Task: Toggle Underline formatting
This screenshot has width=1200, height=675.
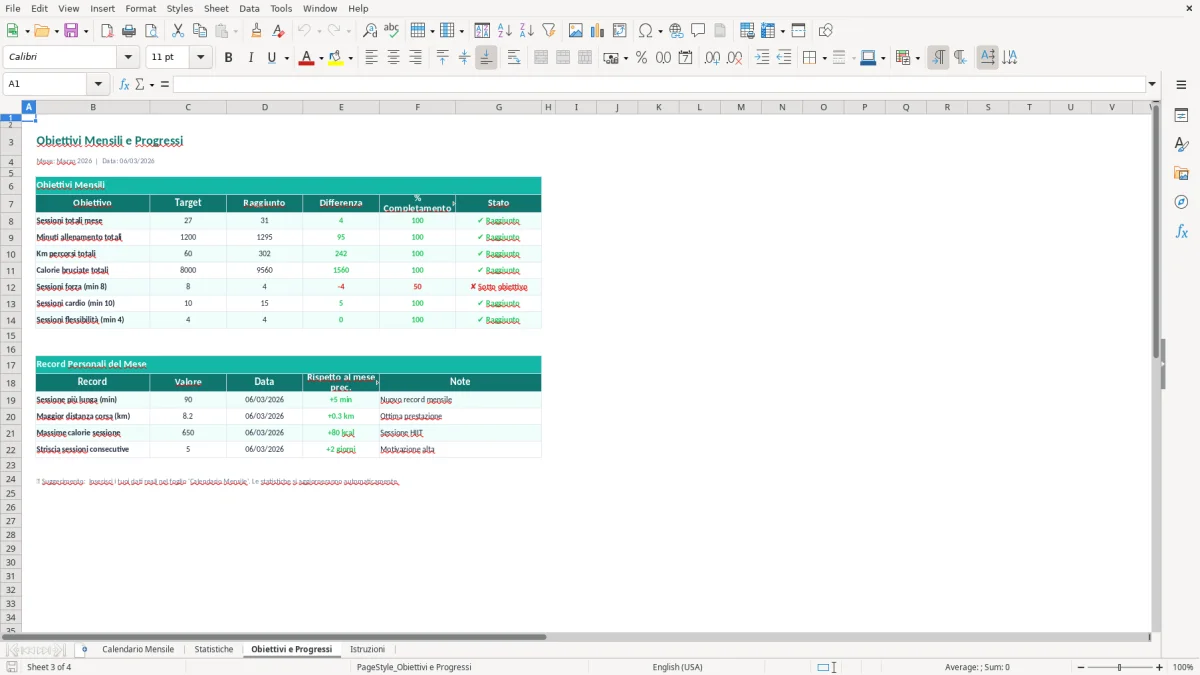Action: pos(271,58)
